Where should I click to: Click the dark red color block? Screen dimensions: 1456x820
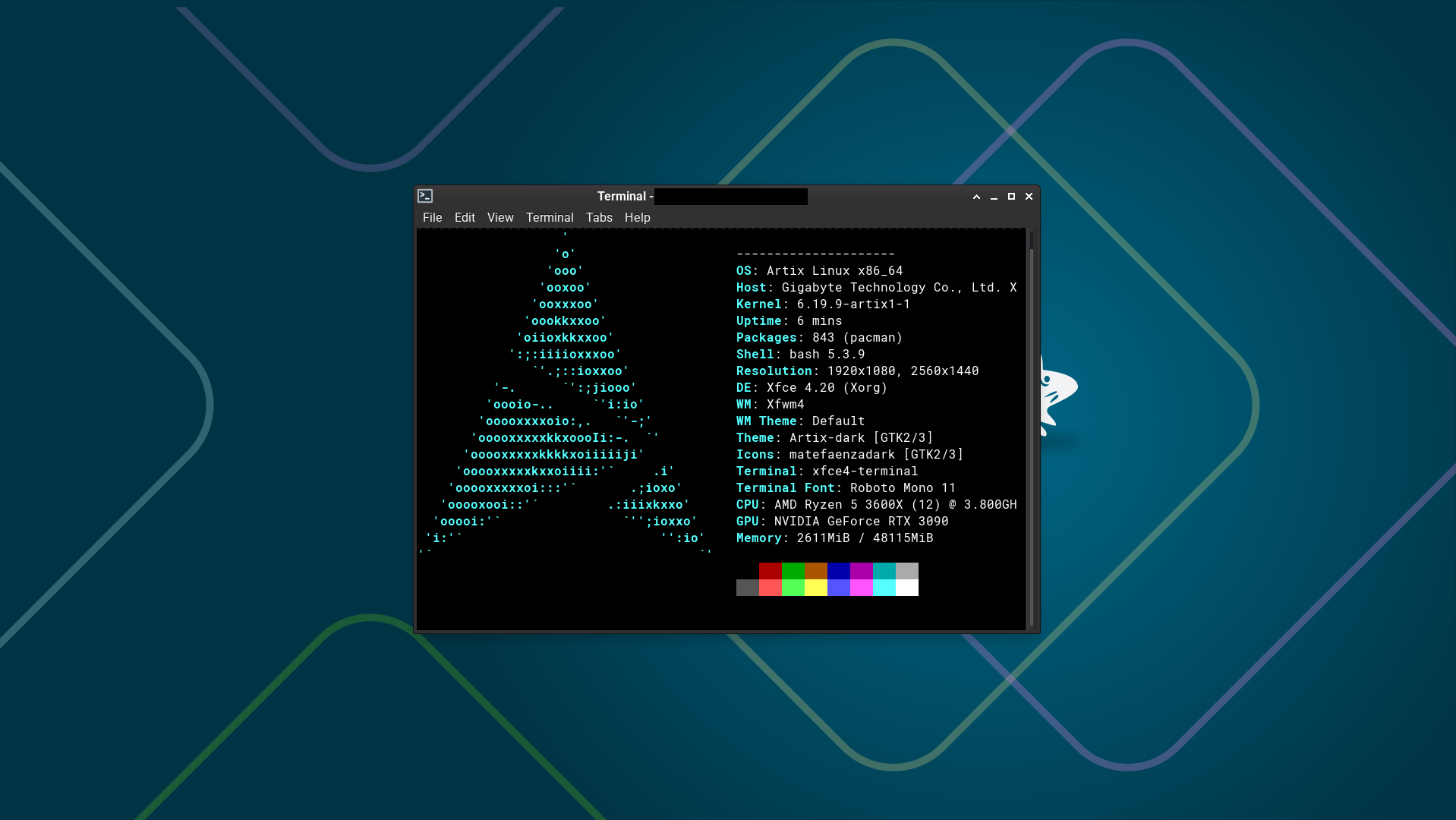click(x=771, y=571)
